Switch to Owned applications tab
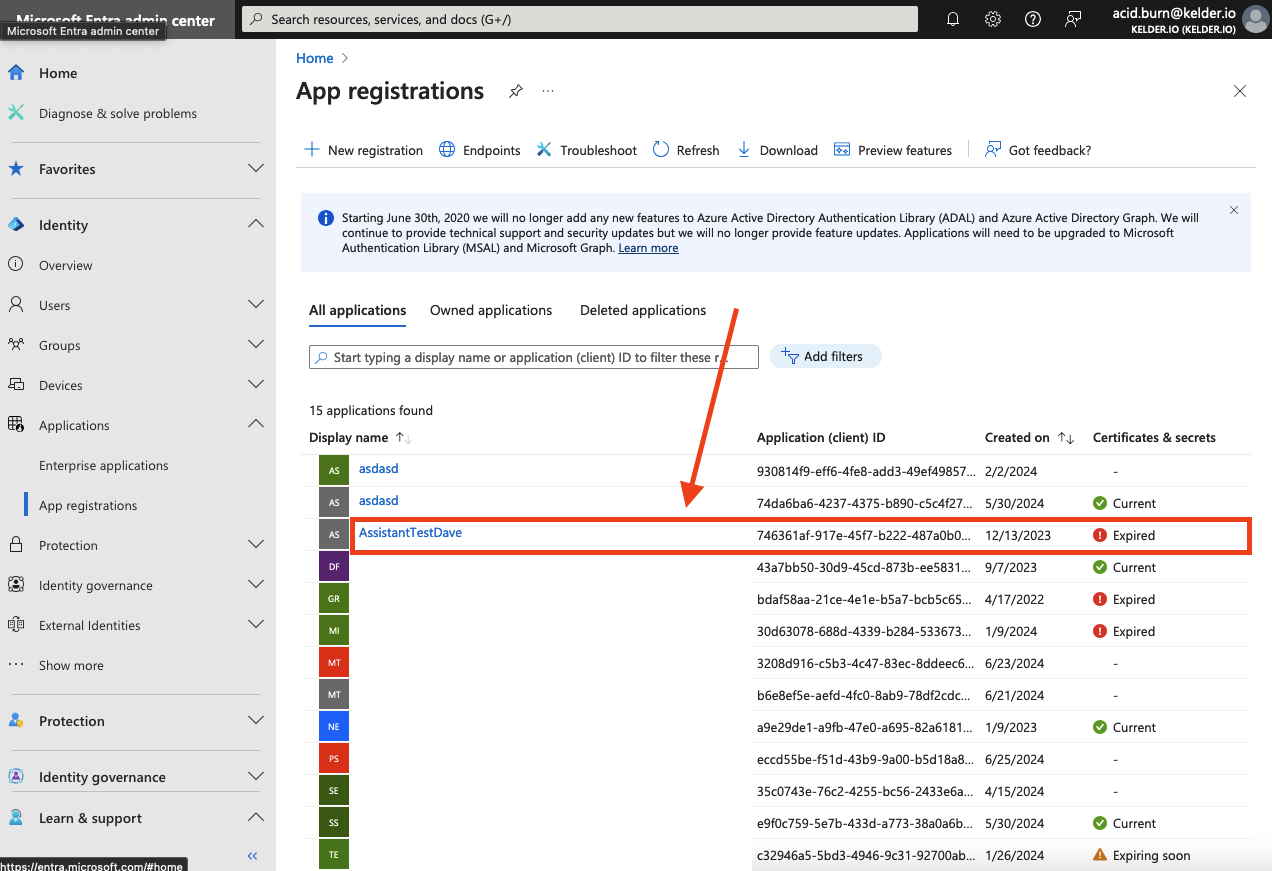This screenshot has height=871, width=1272. pyautogui.click(x=491, y=310)
